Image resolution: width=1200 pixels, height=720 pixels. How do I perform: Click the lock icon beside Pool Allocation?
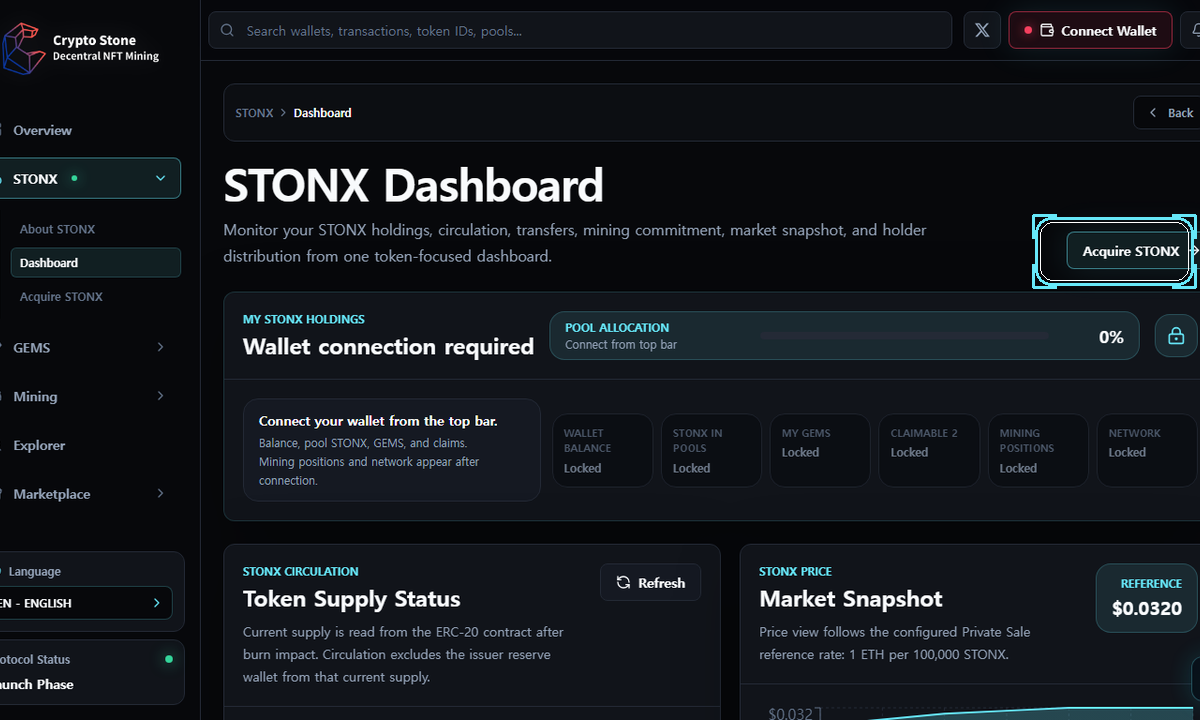click(1176, 336)
